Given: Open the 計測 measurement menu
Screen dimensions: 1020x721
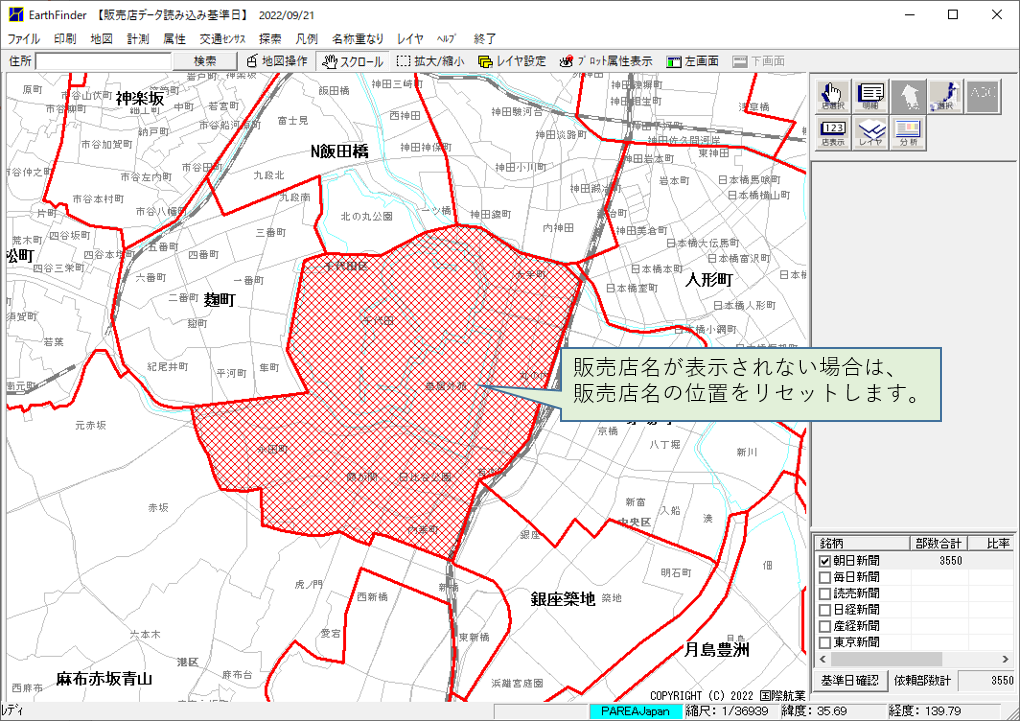Looking at the screenshot, I should pyautogui.click(x=138, y=39).
